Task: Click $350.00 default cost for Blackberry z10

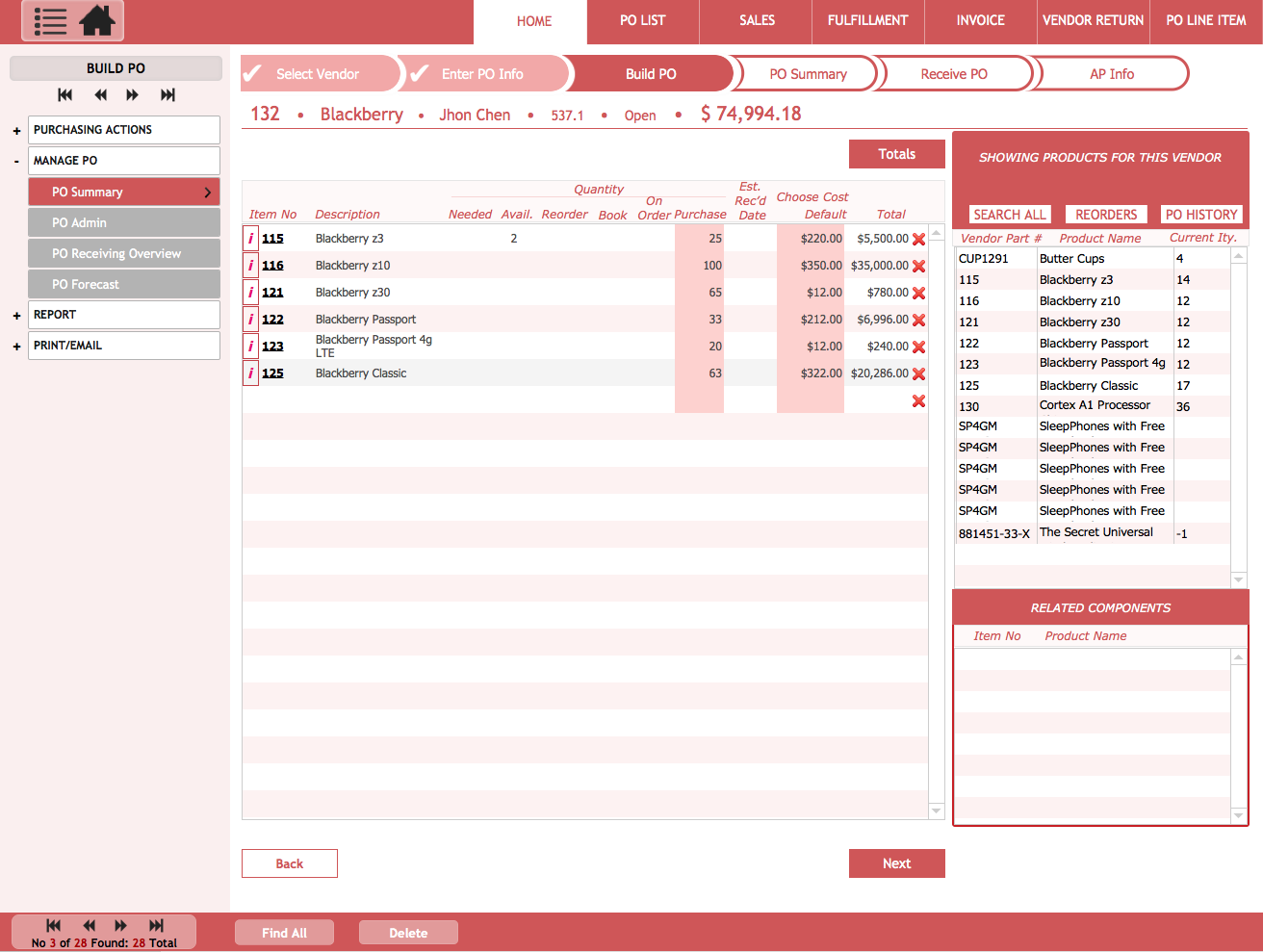Action: click(x=811, y=266)
